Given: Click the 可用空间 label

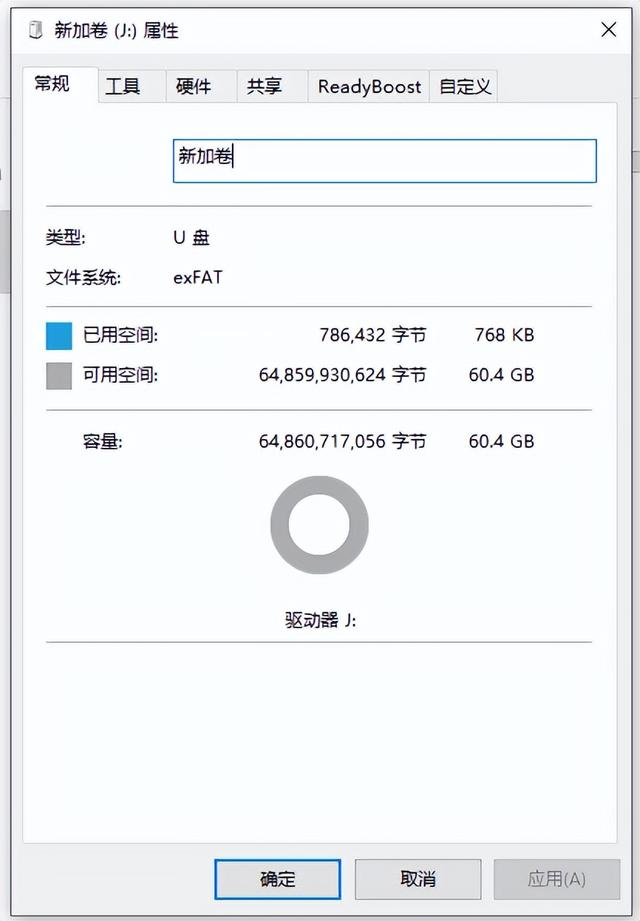Looking at the screenshot, I should (x=120, y=375).
